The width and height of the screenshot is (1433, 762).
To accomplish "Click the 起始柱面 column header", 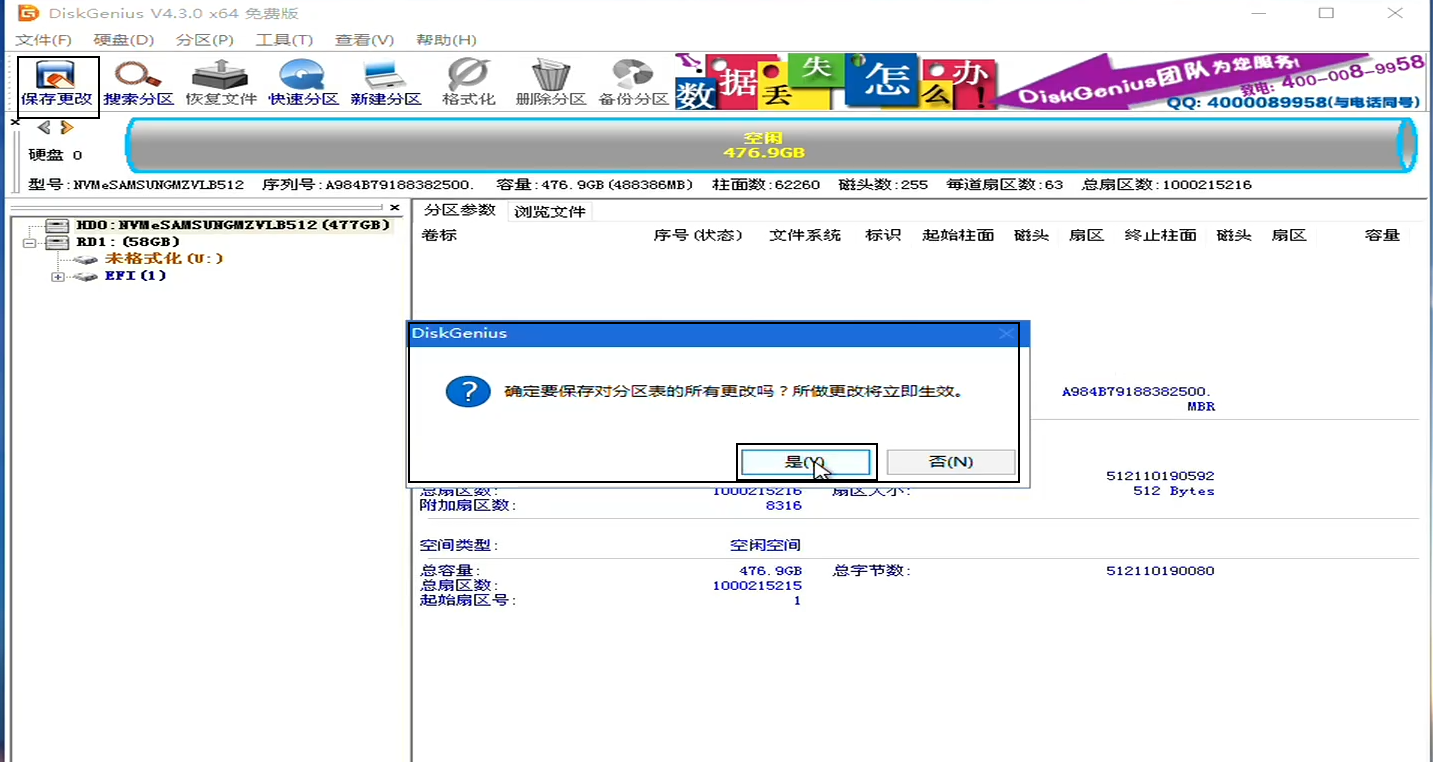I will (958, 236).
